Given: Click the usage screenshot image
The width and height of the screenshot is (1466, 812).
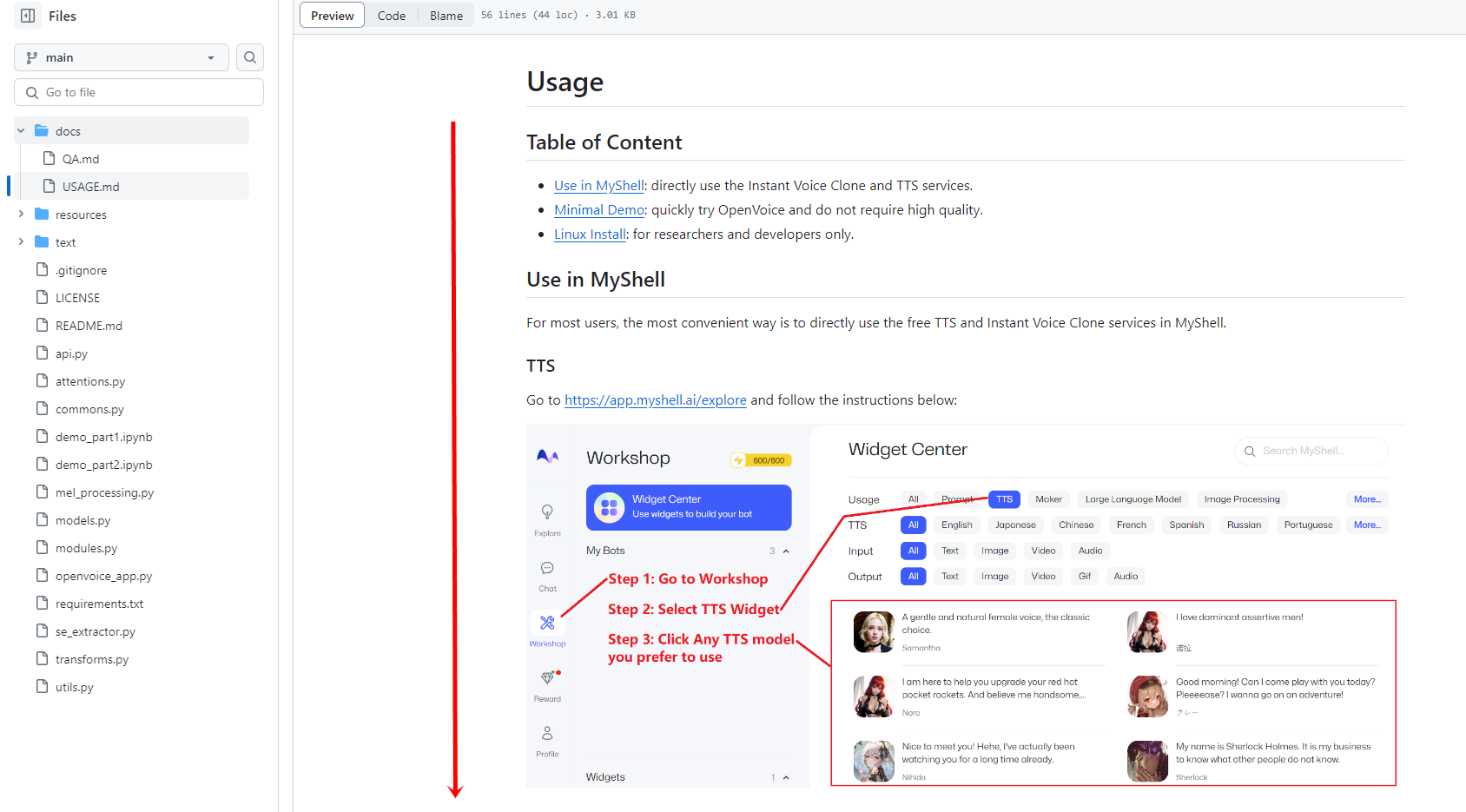Looking at the screenshot, I should 965,605.
